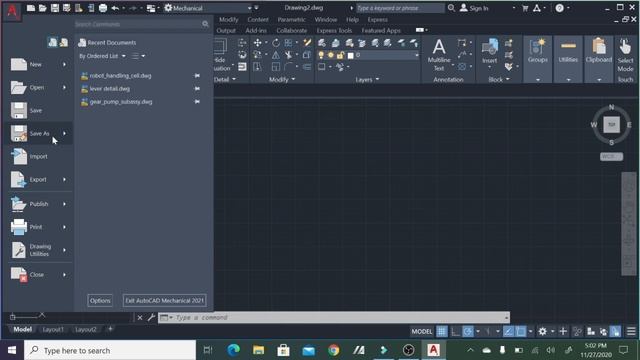
Task: Click the Save As icon in application menu
Action: [x=18, y=133]
